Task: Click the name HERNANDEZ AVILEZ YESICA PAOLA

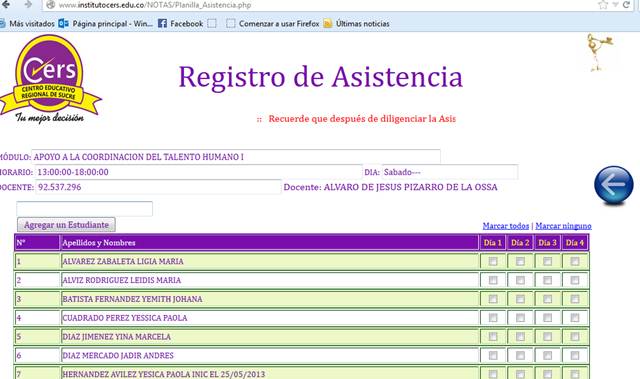Action: point(163,374)
